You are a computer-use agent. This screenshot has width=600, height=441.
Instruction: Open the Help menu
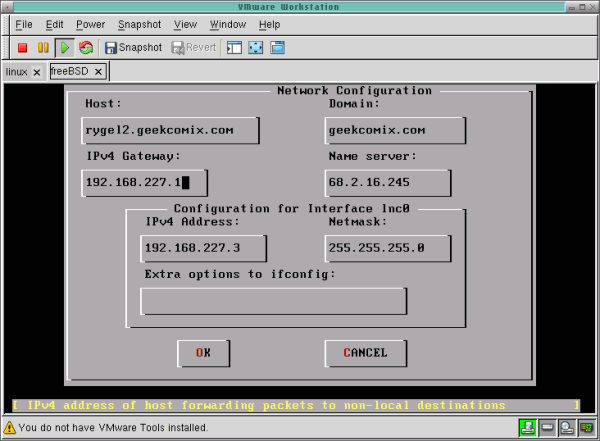click(x=270, y=24)
